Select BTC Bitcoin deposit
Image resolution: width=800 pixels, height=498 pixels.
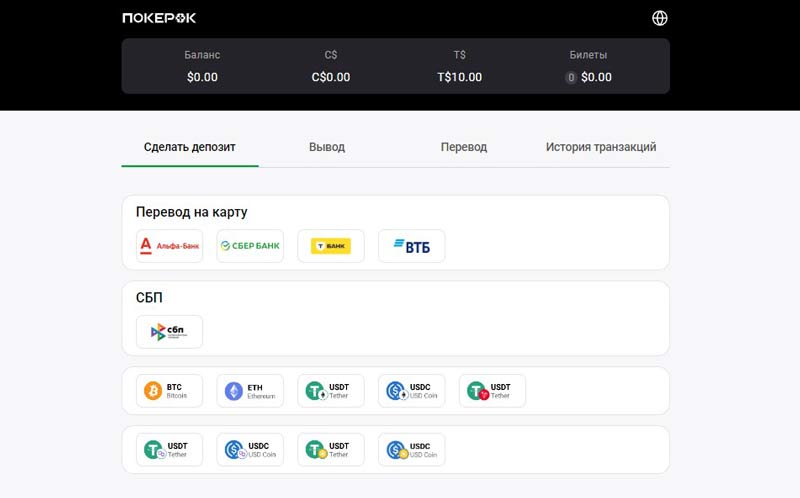(x=169, y=391)
